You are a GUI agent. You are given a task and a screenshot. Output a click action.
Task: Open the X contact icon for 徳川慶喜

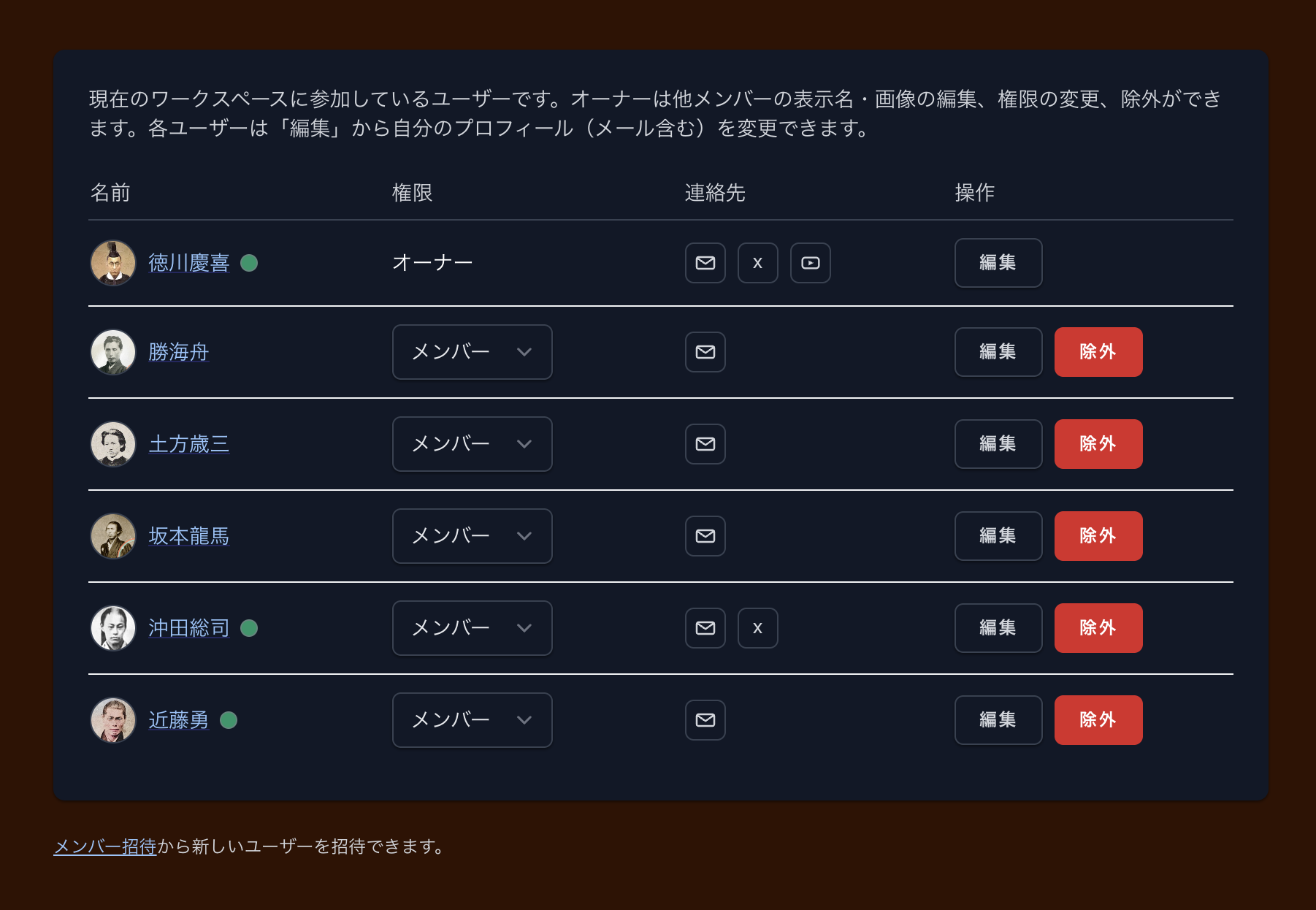coord(757,263)
